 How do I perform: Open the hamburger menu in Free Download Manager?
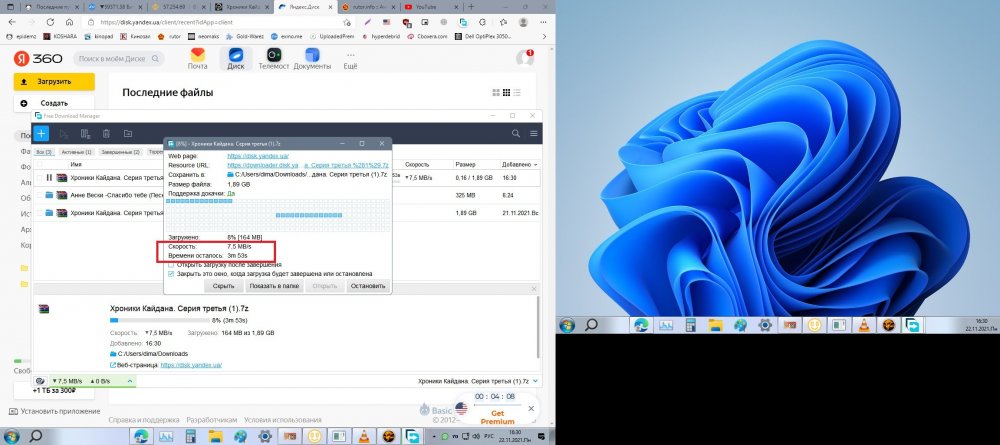click(535, 133)
